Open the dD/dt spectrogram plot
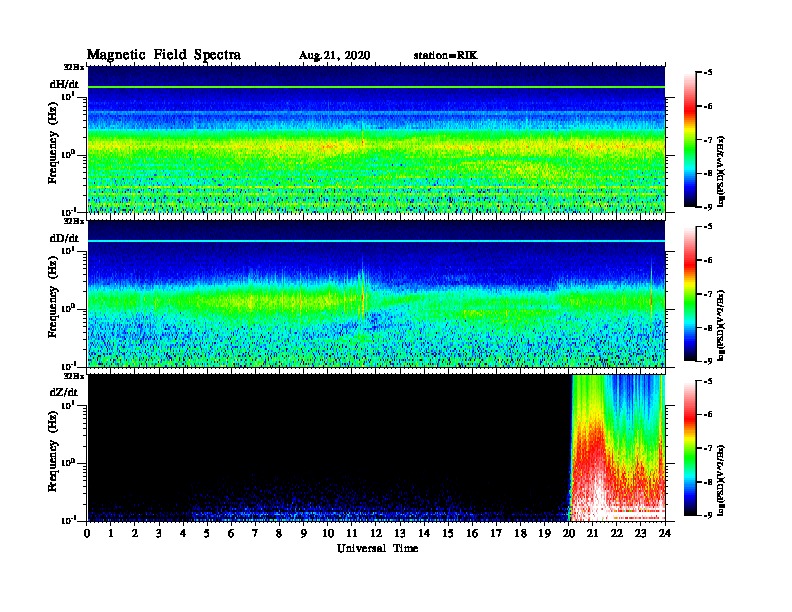792x612 pixels. tap(376, 293)
